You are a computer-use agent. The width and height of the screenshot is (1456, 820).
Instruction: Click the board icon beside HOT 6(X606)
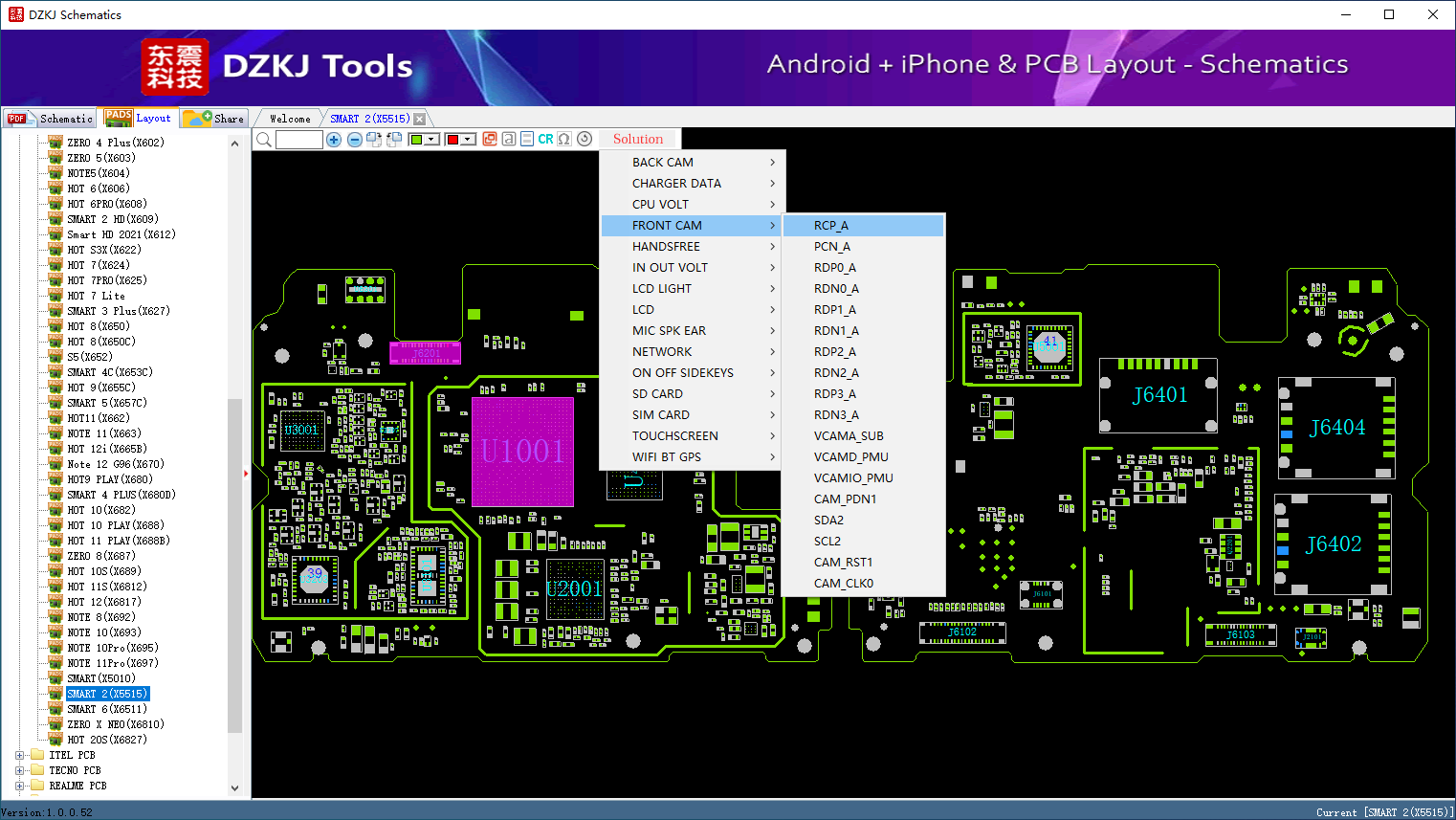coord(55,188)
